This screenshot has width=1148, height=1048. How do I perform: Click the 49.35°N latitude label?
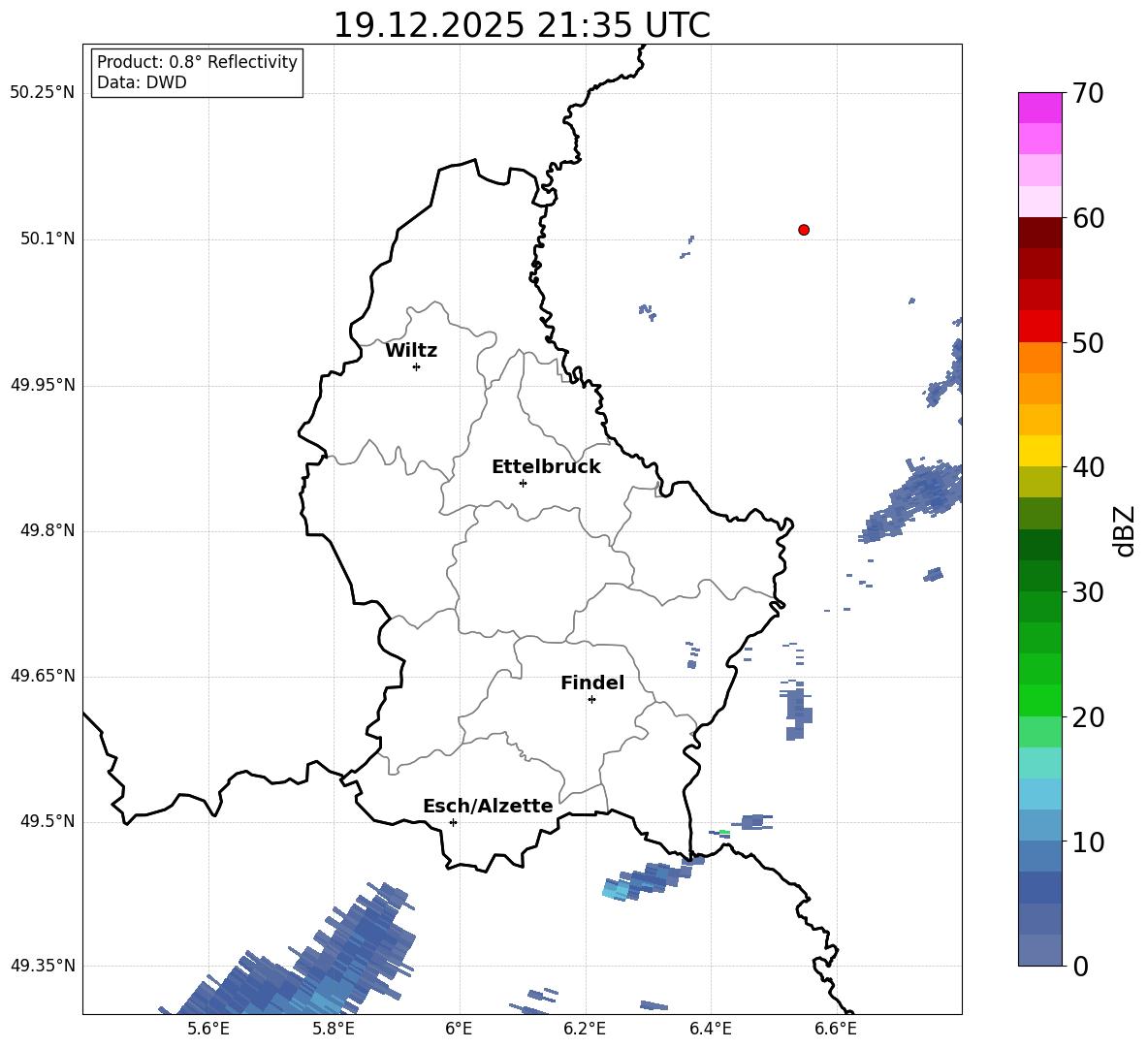click(43, 966)
